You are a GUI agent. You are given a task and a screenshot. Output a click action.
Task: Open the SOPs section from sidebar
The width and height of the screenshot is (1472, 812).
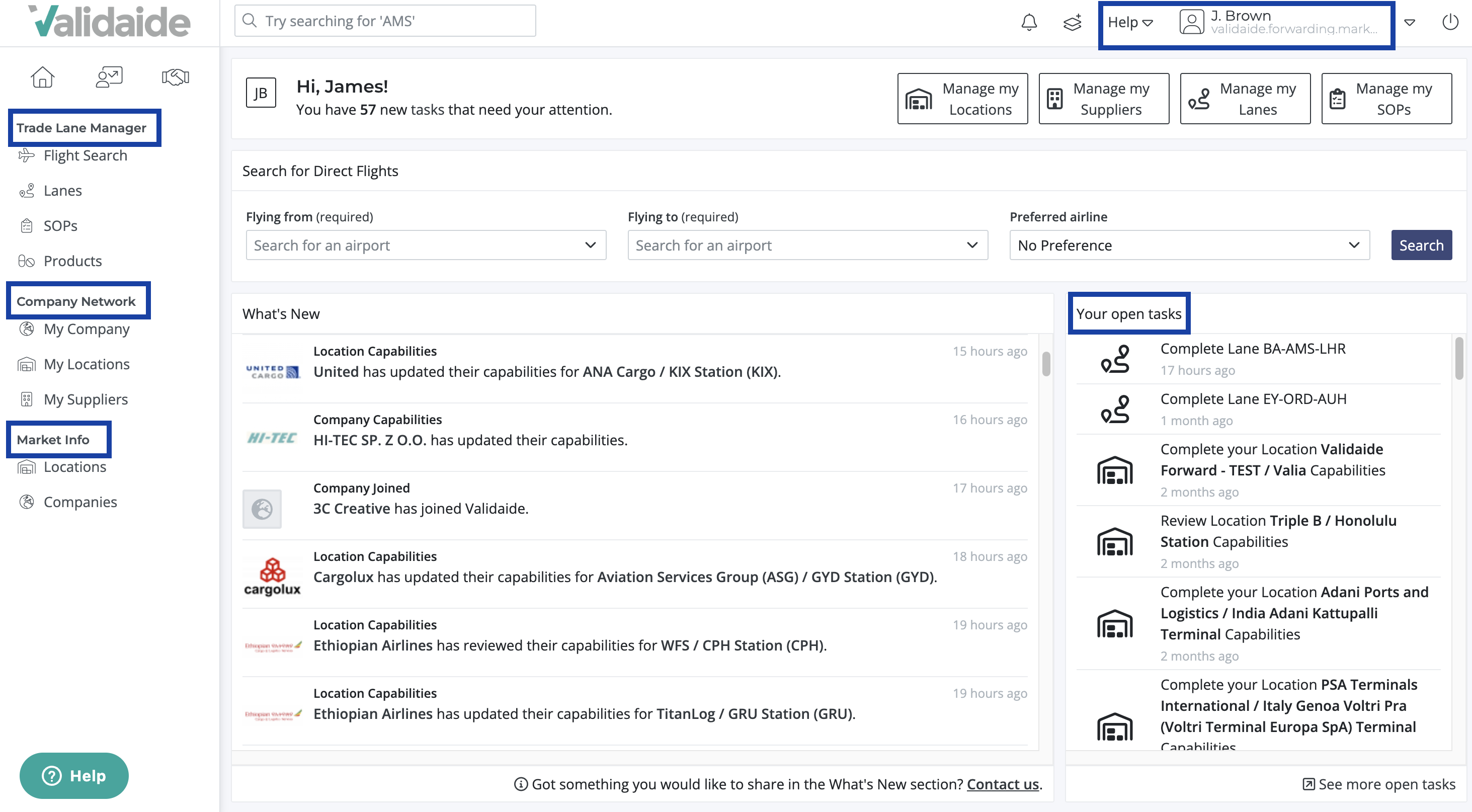point(60,225)
